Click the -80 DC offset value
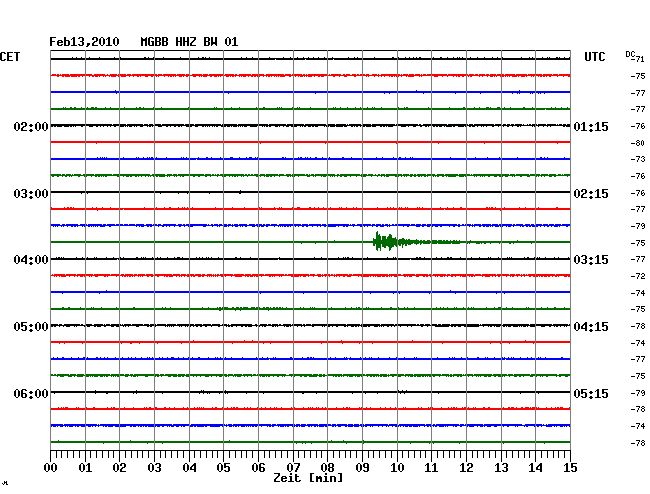Screen dimensions: 650x494 tap(638, 143)
